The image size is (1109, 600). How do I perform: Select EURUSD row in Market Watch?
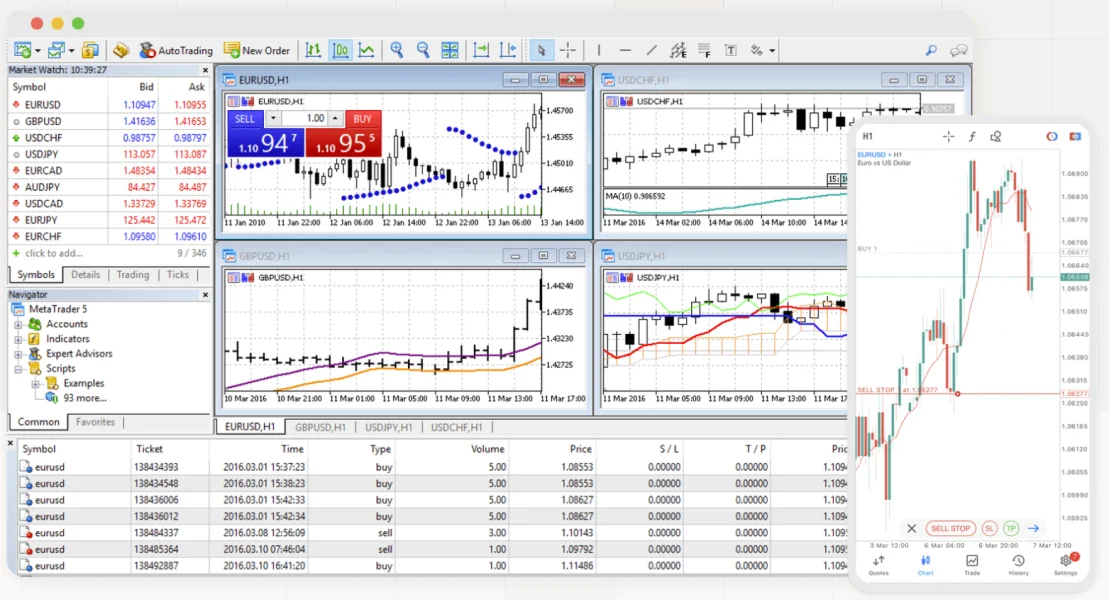[109, 105]
